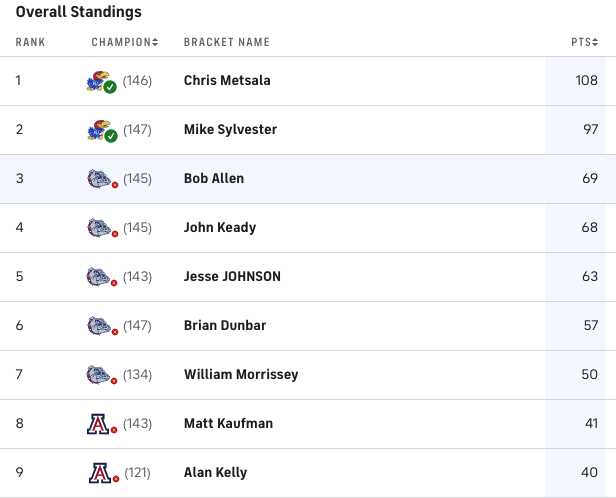616x498 pixels.
Task: Click Kansas Jayhawks logo in Chris Metsala row
Action: tap(97, 81)
